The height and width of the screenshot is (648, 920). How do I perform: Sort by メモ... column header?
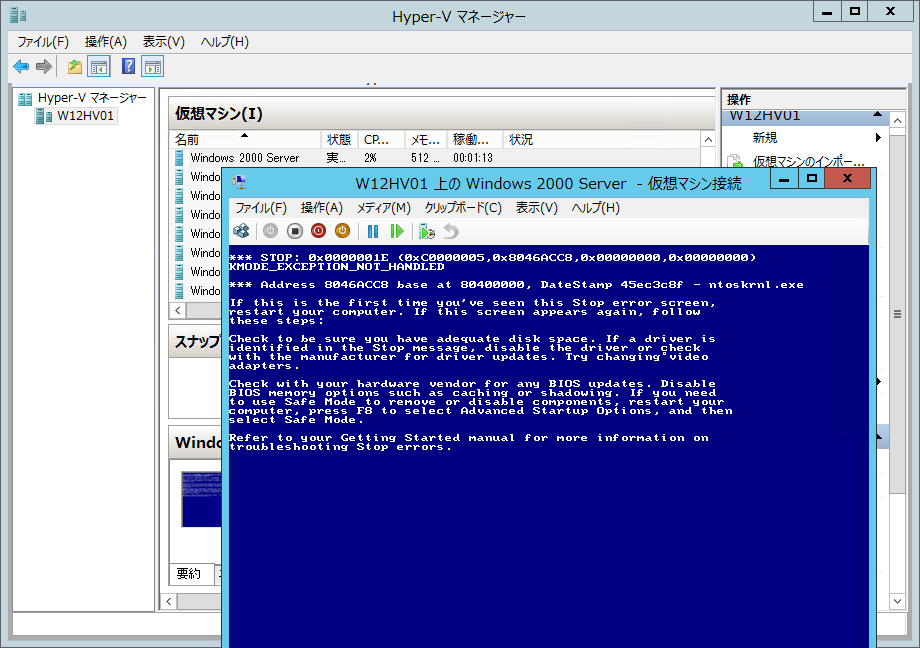[426, 140]
